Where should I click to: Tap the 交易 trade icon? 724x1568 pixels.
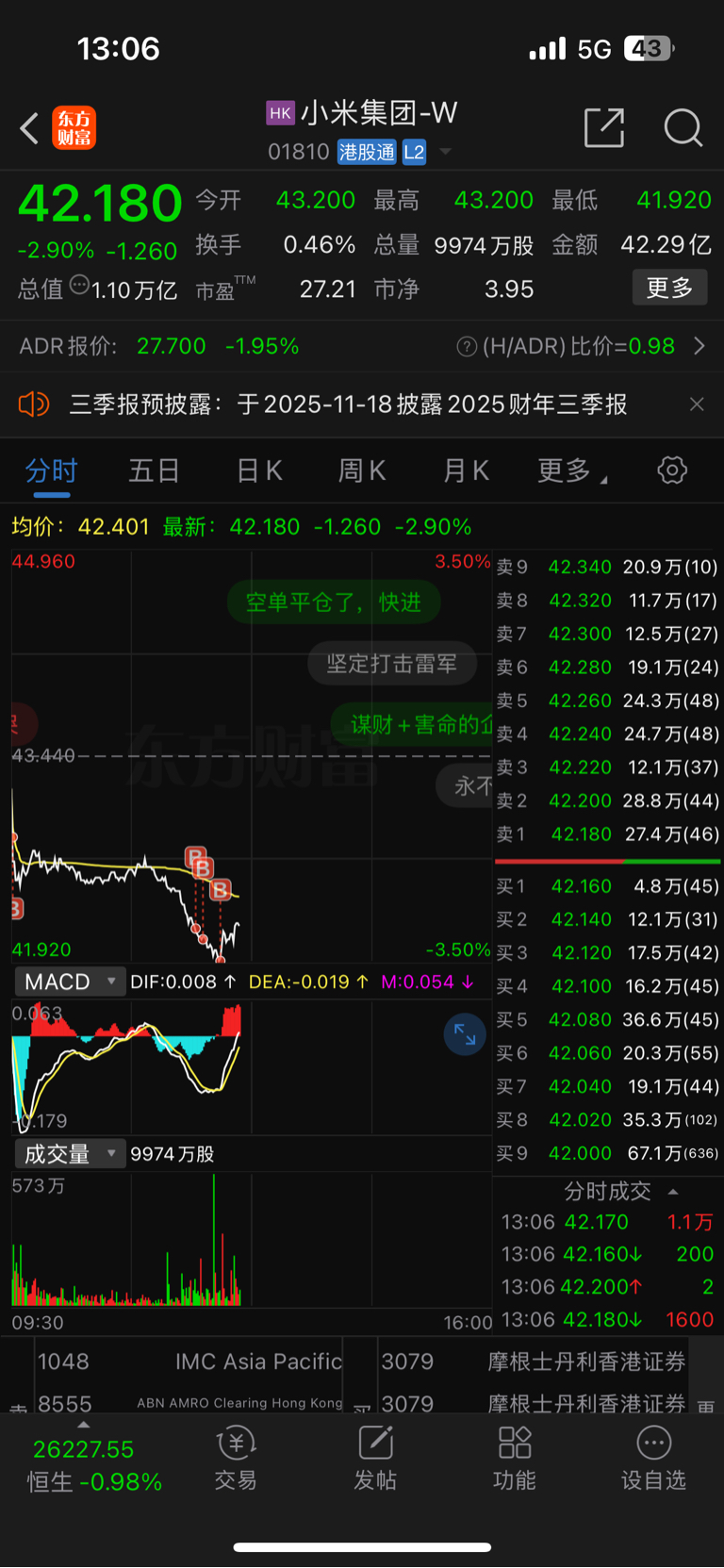236,1459
